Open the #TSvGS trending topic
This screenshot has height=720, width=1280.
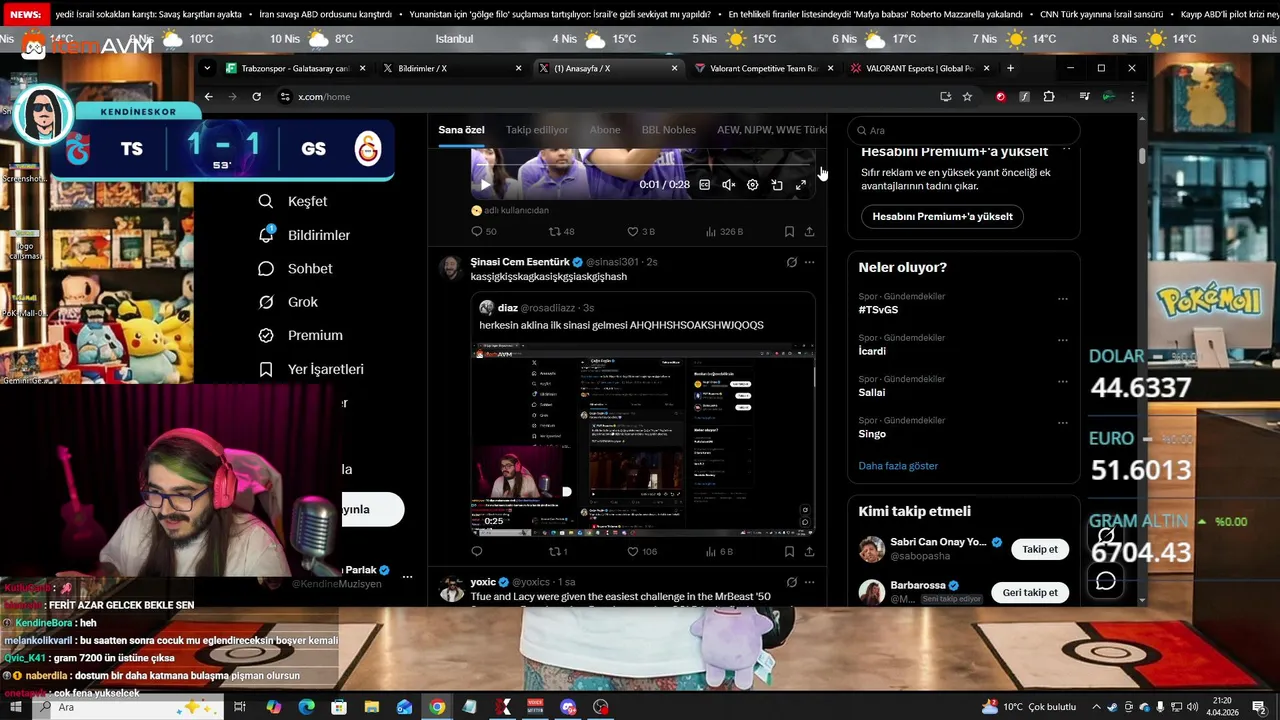coord(878,310)
